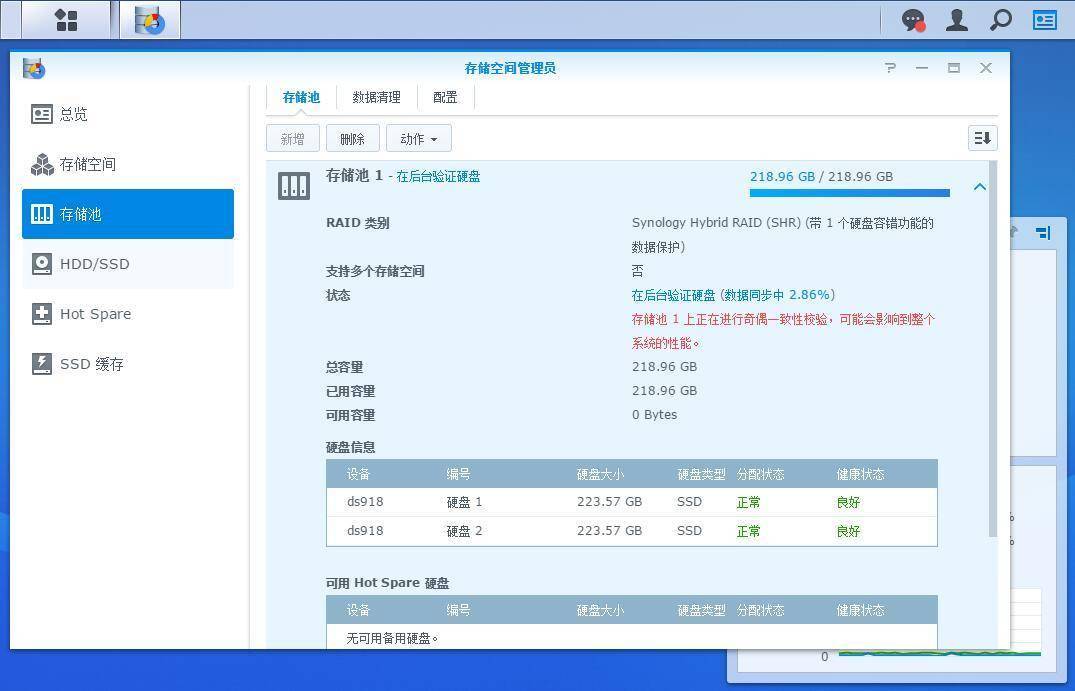Switch to the 配置 tab

point(445,97)
